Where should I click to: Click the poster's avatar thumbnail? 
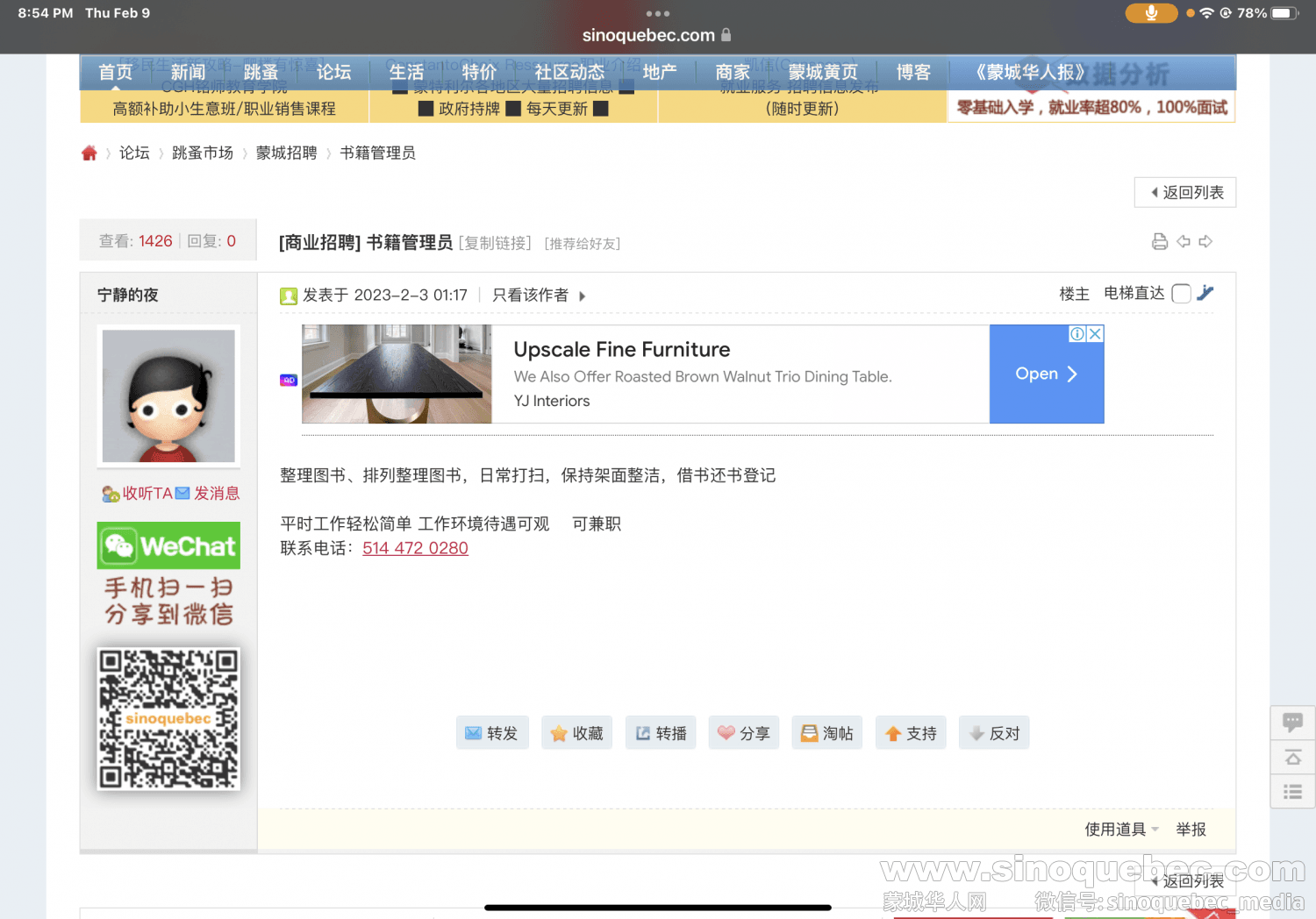[168, 396]
